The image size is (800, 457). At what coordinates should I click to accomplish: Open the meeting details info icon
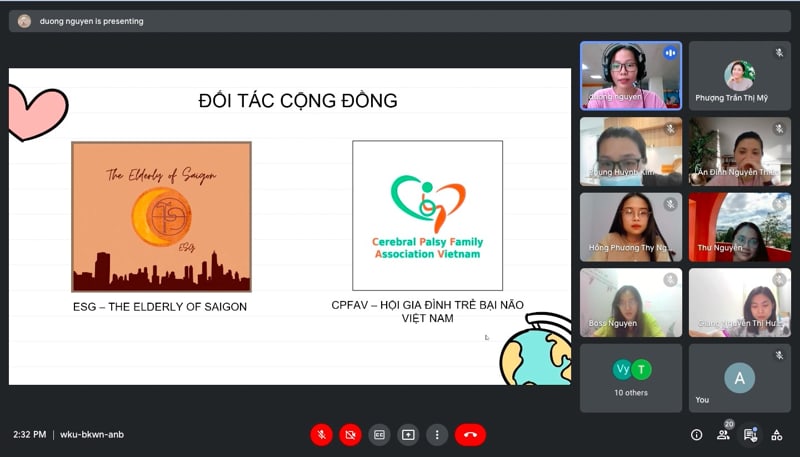pyautogui.click(x=697, y=435)
